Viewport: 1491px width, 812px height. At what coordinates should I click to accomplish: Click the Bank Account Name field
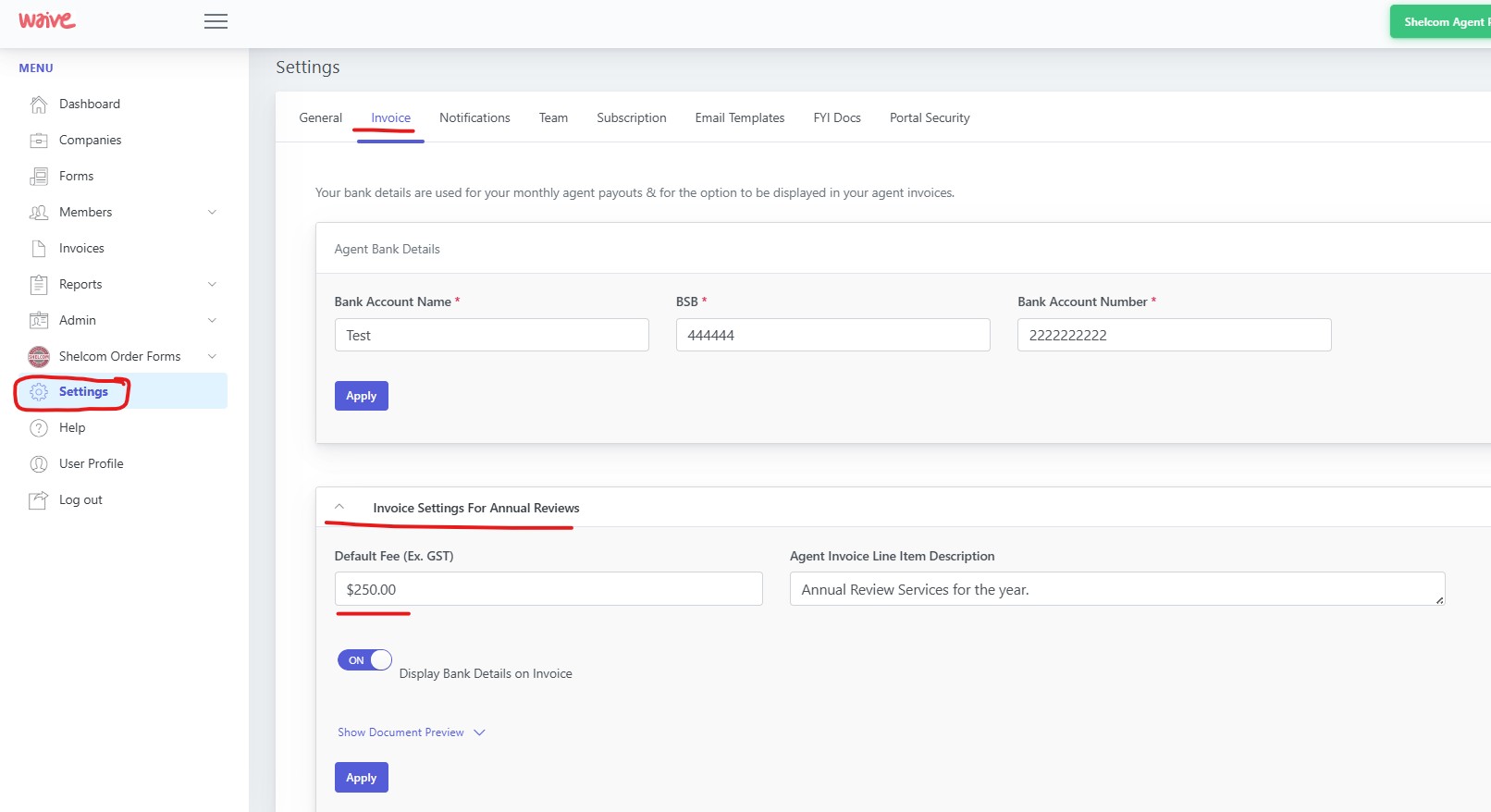(492, 335)
